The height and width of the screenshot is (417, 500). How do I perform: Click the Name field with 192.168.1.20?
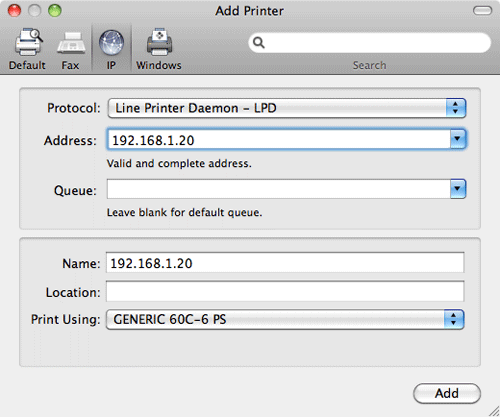point(285,263)
